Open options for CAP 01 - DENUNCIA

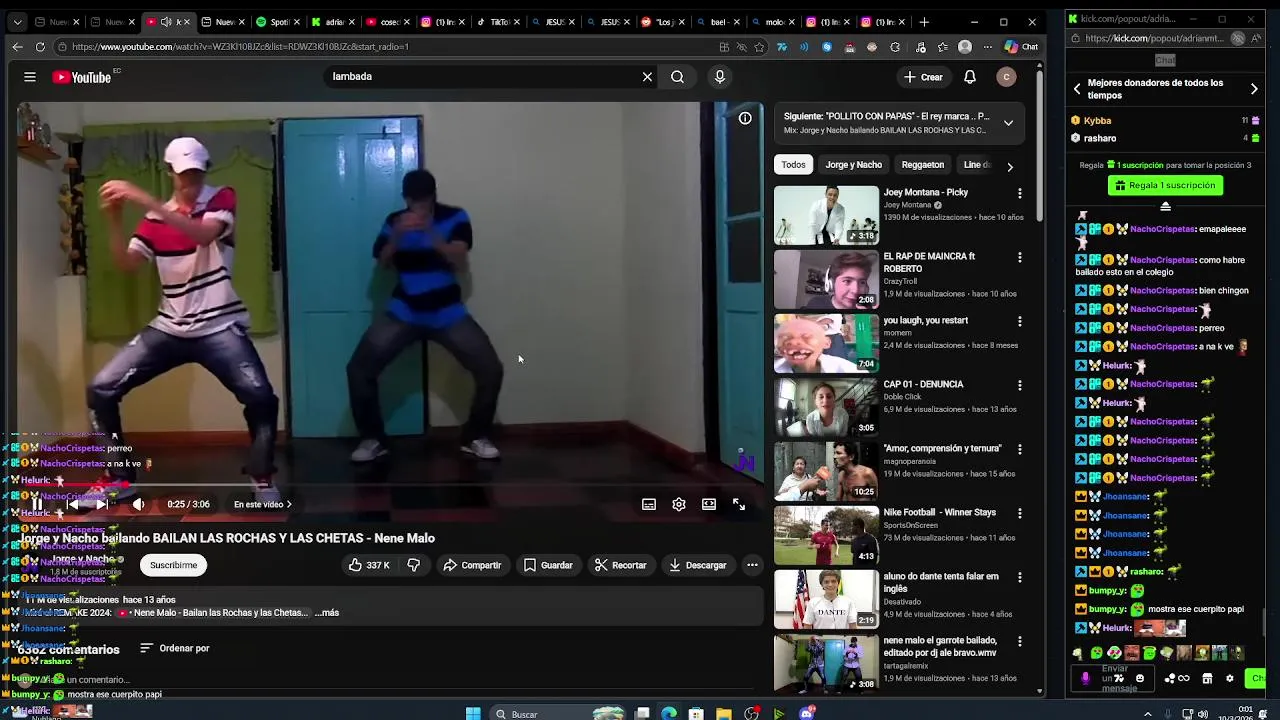coord(1019,385)
